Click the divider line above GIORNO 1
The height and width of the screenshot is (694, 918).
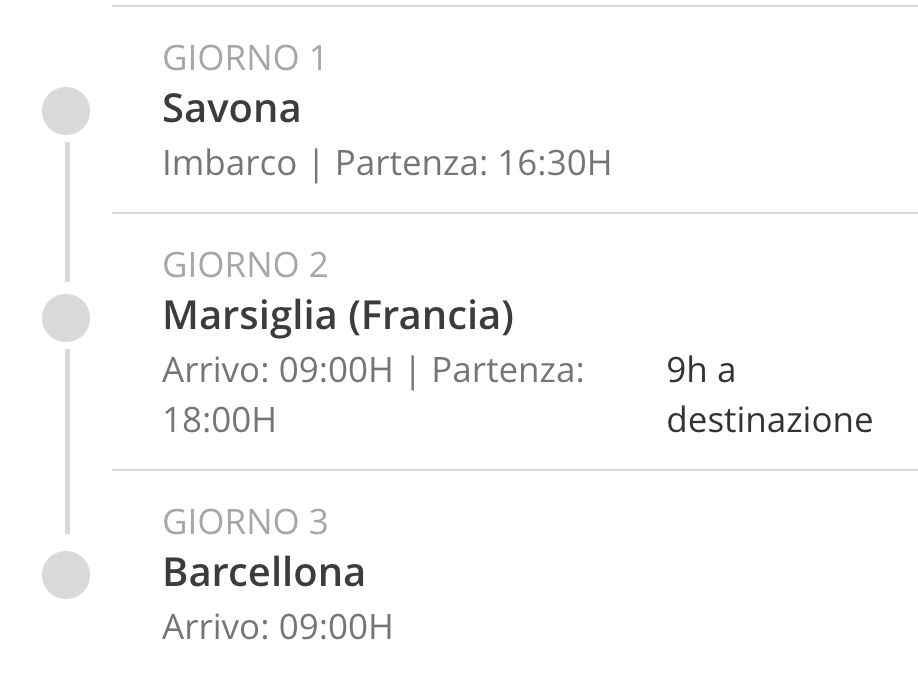pos(515,6)
